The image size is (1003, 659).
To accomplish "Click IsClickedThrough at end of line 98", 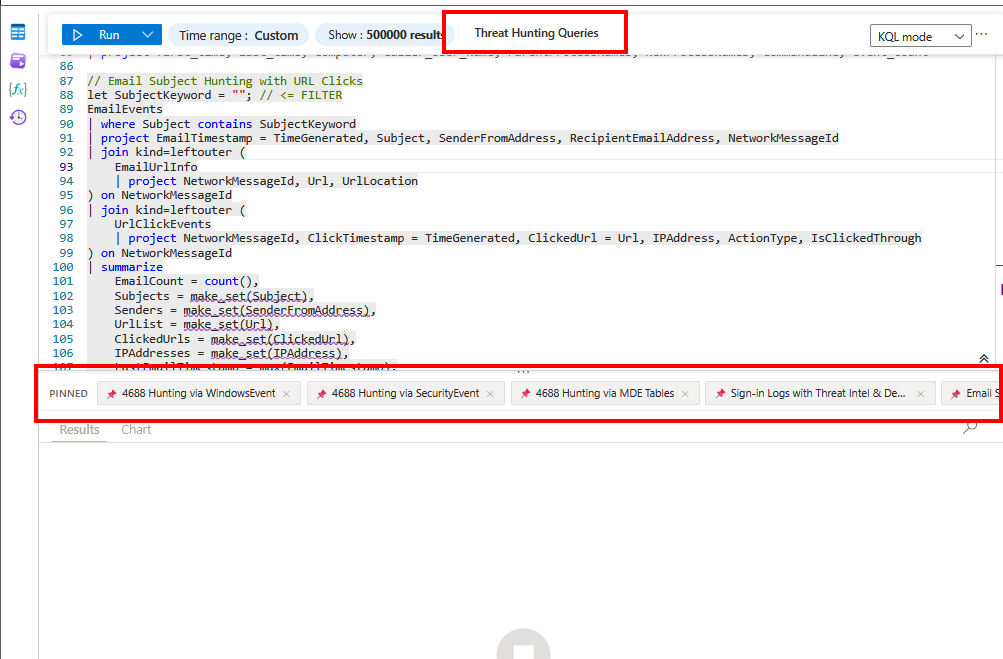I will click(866, 238).
